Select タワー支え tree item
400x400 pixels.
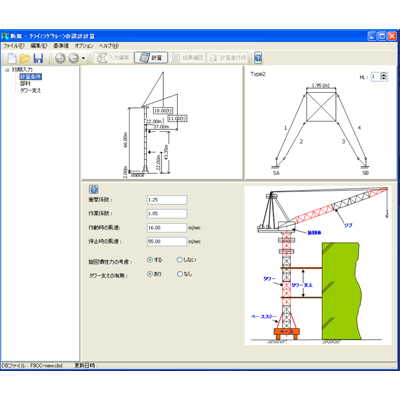tap(30, 90)
